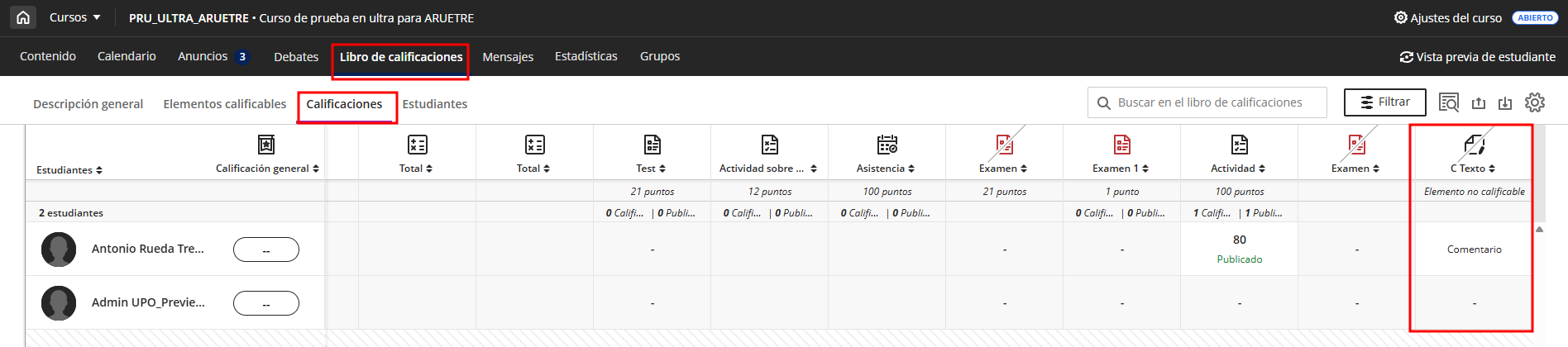Click the Test column document icon
Image resolution: width=1568 pixels, height=347 pixels.
click(x=653, y=145)
